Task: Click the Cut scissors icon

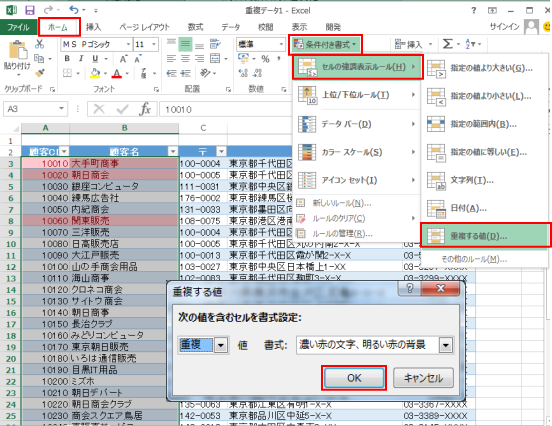Action: click(x=39, y=44)
